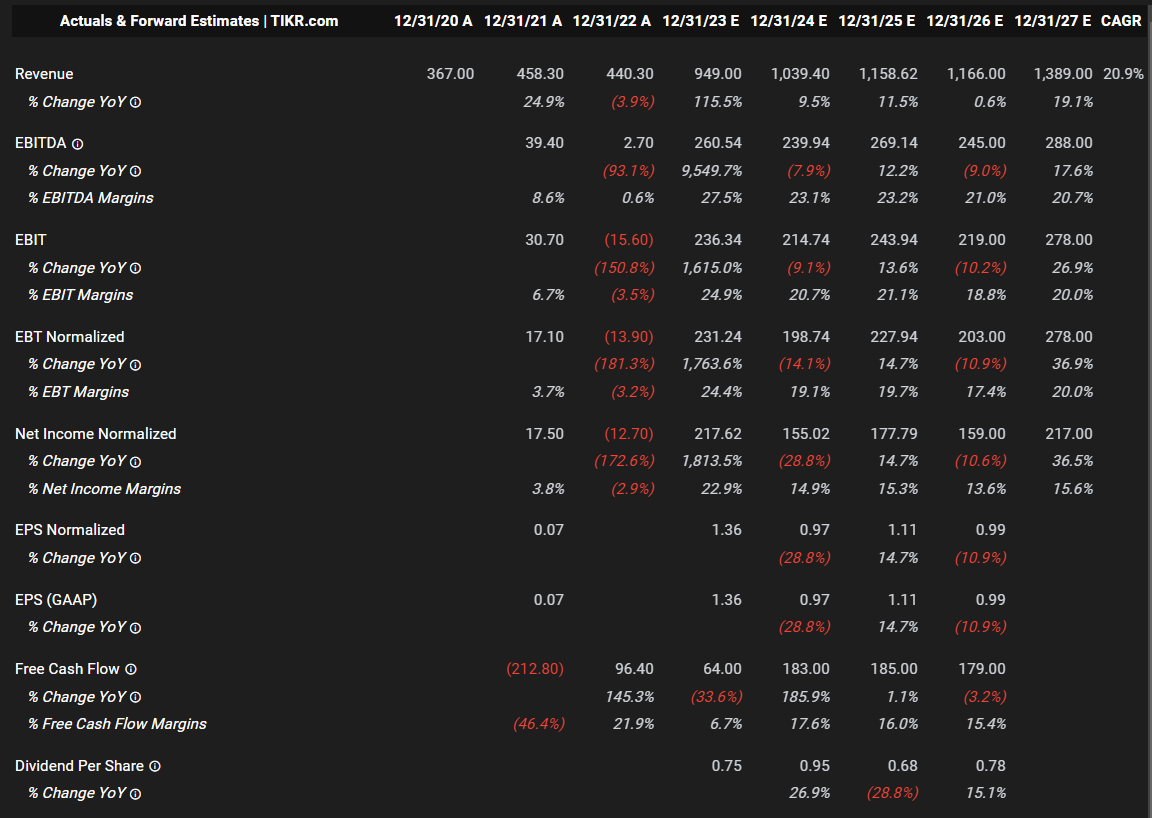Select the Net Income Normalized row label
The width and height of the screenshot is (1152, 818).
coord(96,434)
